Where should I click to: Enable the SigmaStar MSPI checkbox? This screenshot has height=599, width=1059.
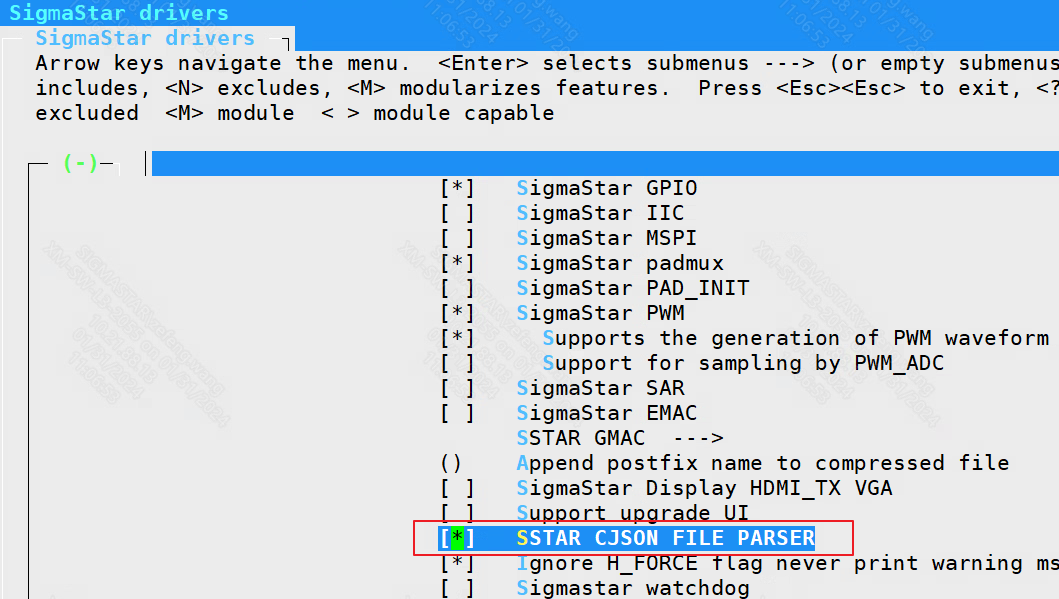coord(457,238)
